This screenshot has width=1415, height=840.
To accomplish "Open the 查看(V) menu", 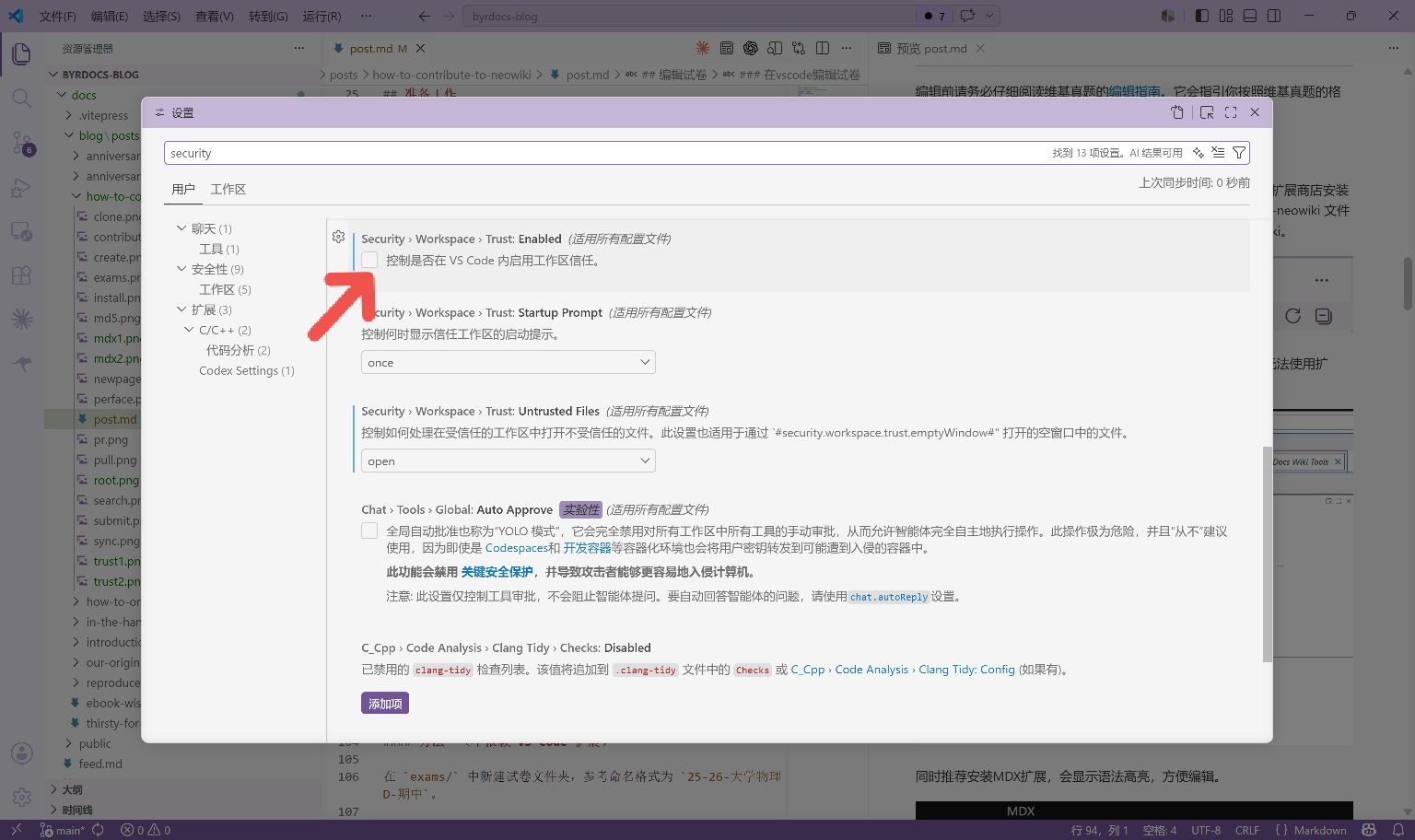I will click(x=215, y=16).
